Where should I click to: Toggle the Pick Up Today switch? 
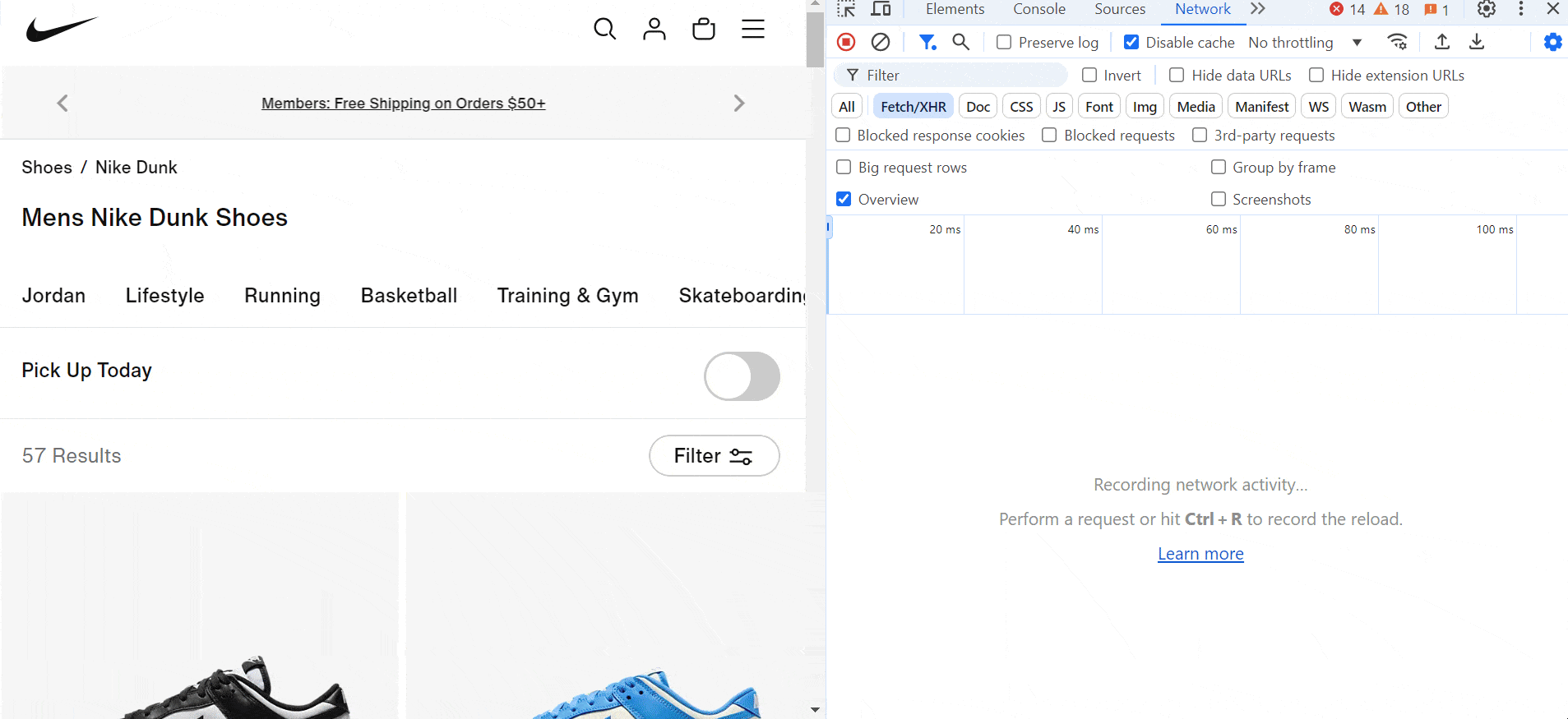[x=742, y=376]
